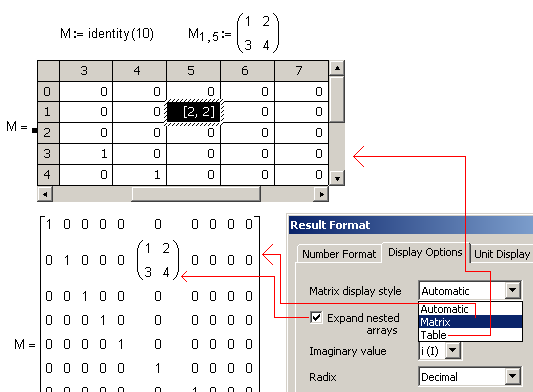The image size is (533, 392).
Task: Click the cell with 1 in row 4
Action: click(x=139, y=174)
